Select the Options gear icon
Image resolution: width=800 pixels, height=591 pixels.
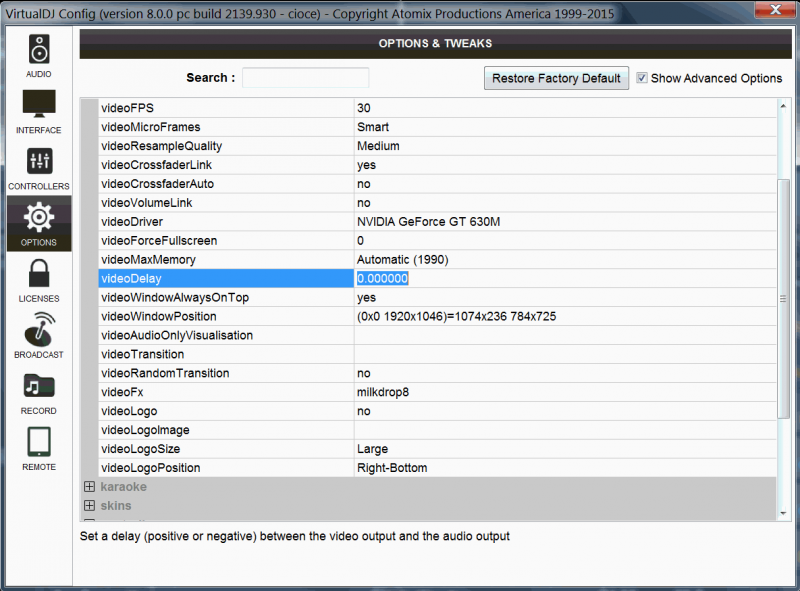(x=39, y=217)
